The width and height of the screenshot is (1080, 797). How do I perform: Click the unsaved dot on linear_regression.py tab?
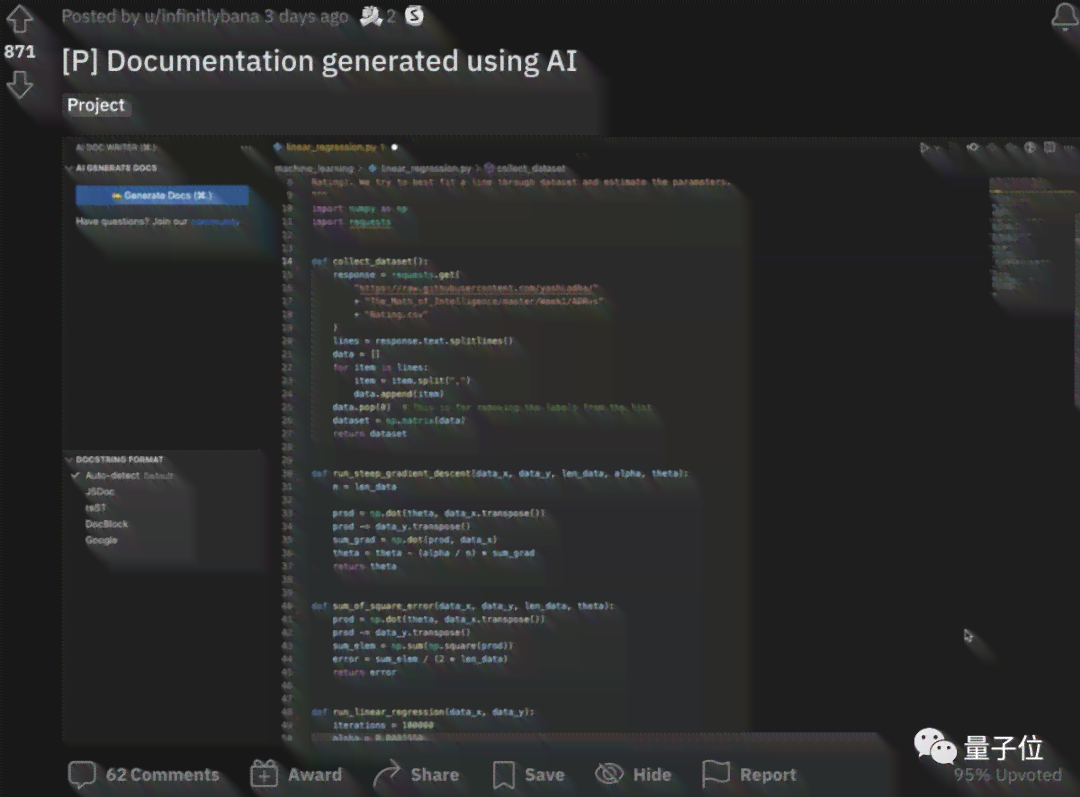[395, 147]
